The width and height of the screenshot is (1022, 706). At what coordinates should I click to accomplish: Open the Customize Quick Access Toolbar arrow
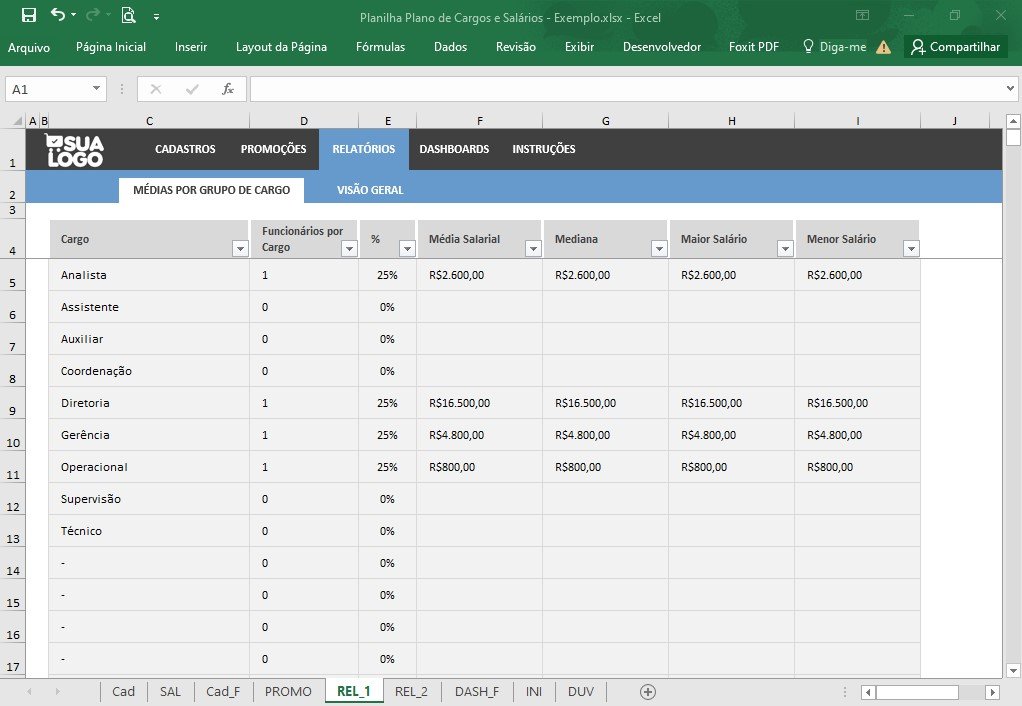tap(156, 17)
